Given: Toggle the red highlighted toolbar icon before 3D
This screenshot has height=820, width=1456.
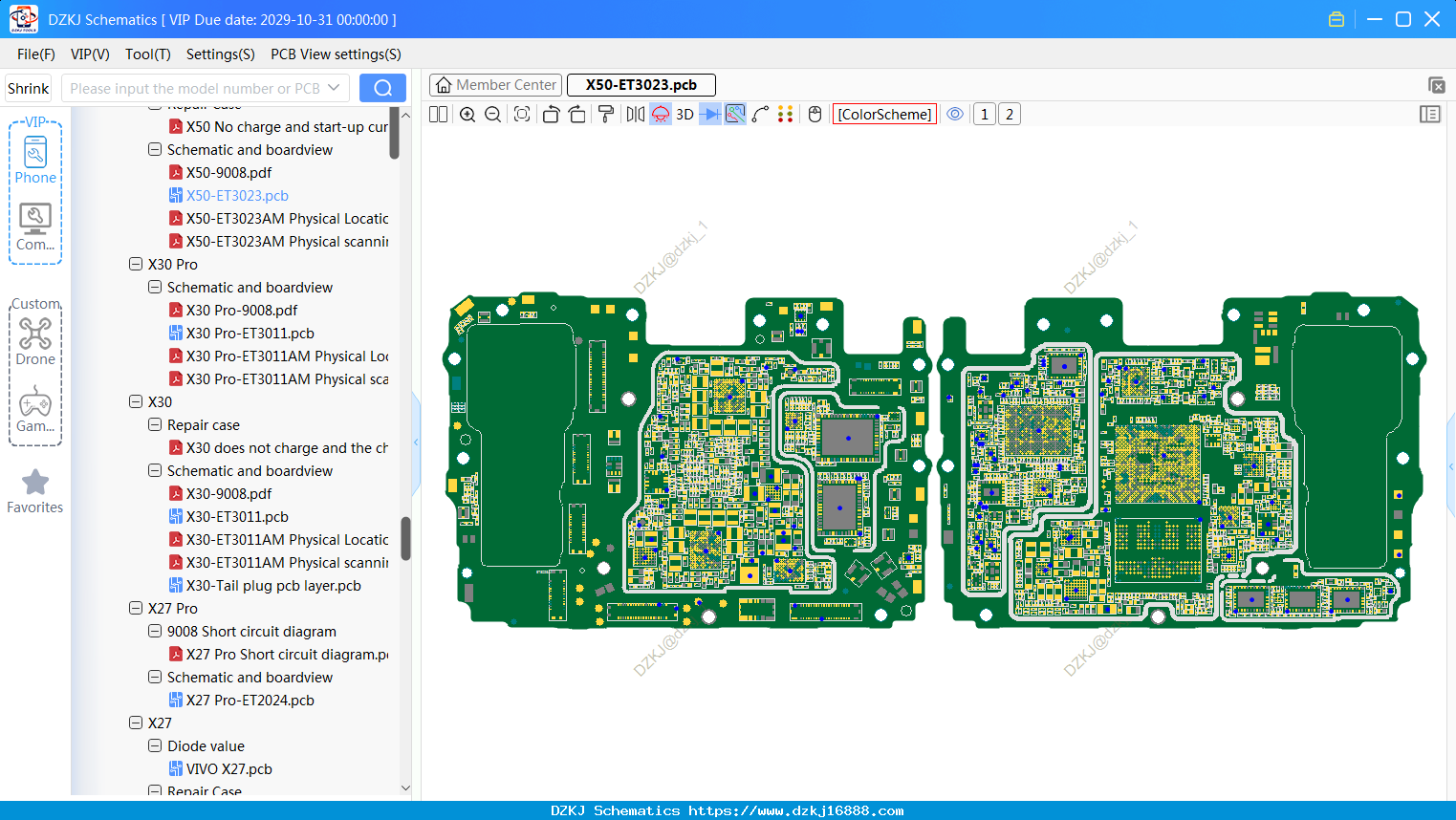Looking at the screenshot, I should (661, 115).
